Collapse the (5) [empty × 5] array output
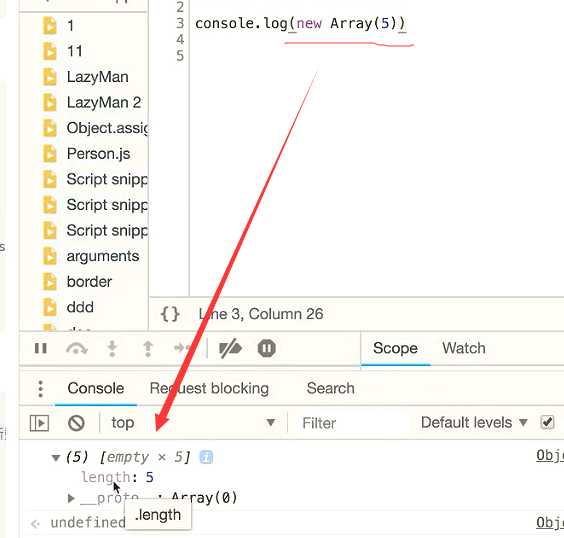The image size is (564, 538). pyautogui.click(x=56, y=458)
